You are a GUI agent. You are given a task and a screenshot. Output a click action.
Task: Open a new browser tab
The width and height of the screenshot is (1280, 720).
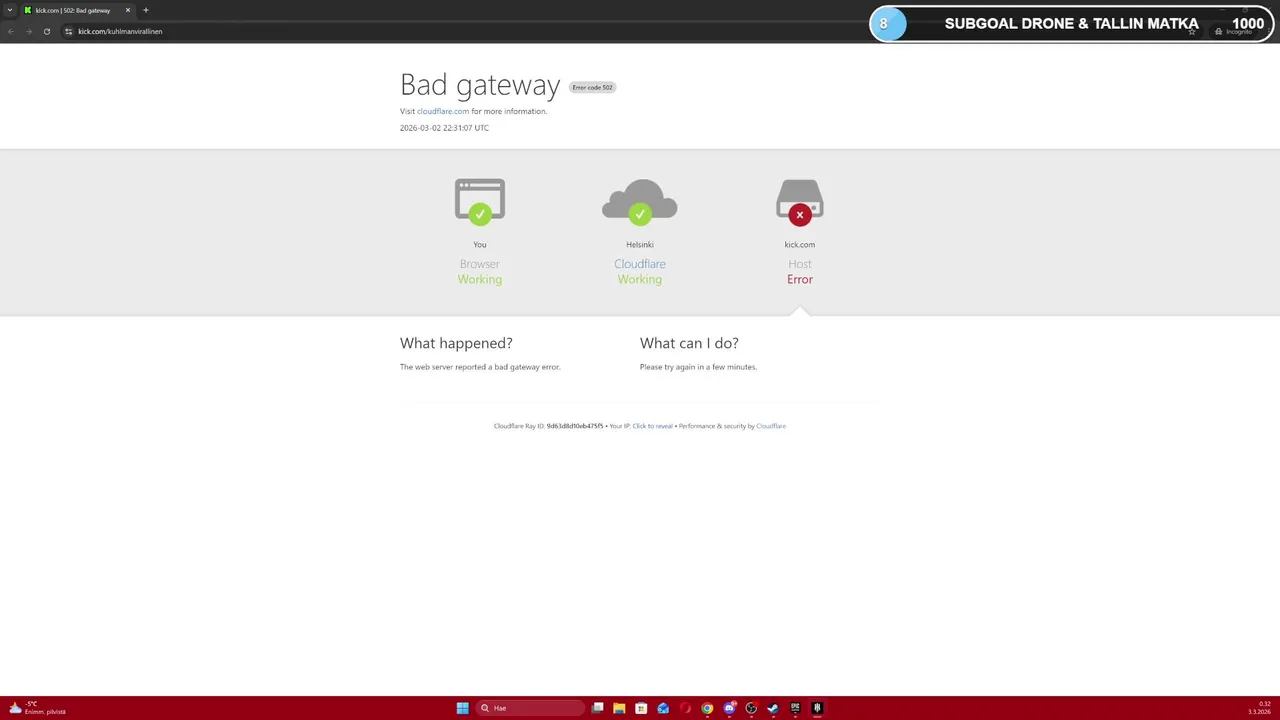[x=145, y=10]
